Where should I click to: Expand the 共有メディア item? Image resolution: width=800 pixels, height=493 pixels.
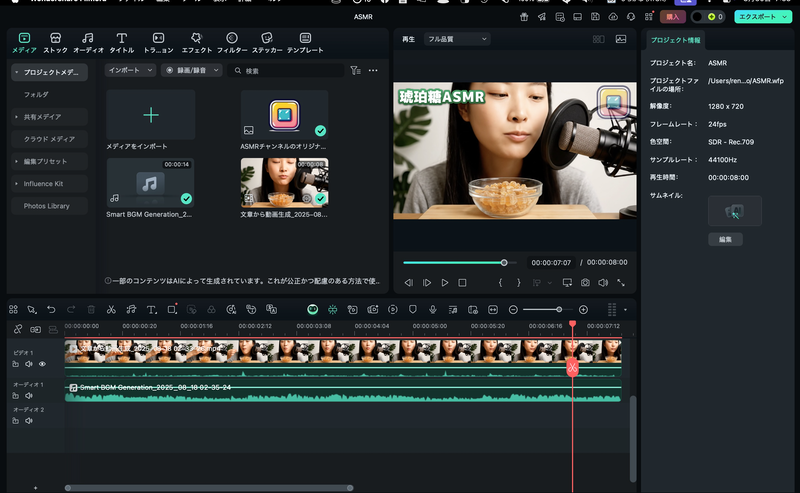(x=16, y=117)
